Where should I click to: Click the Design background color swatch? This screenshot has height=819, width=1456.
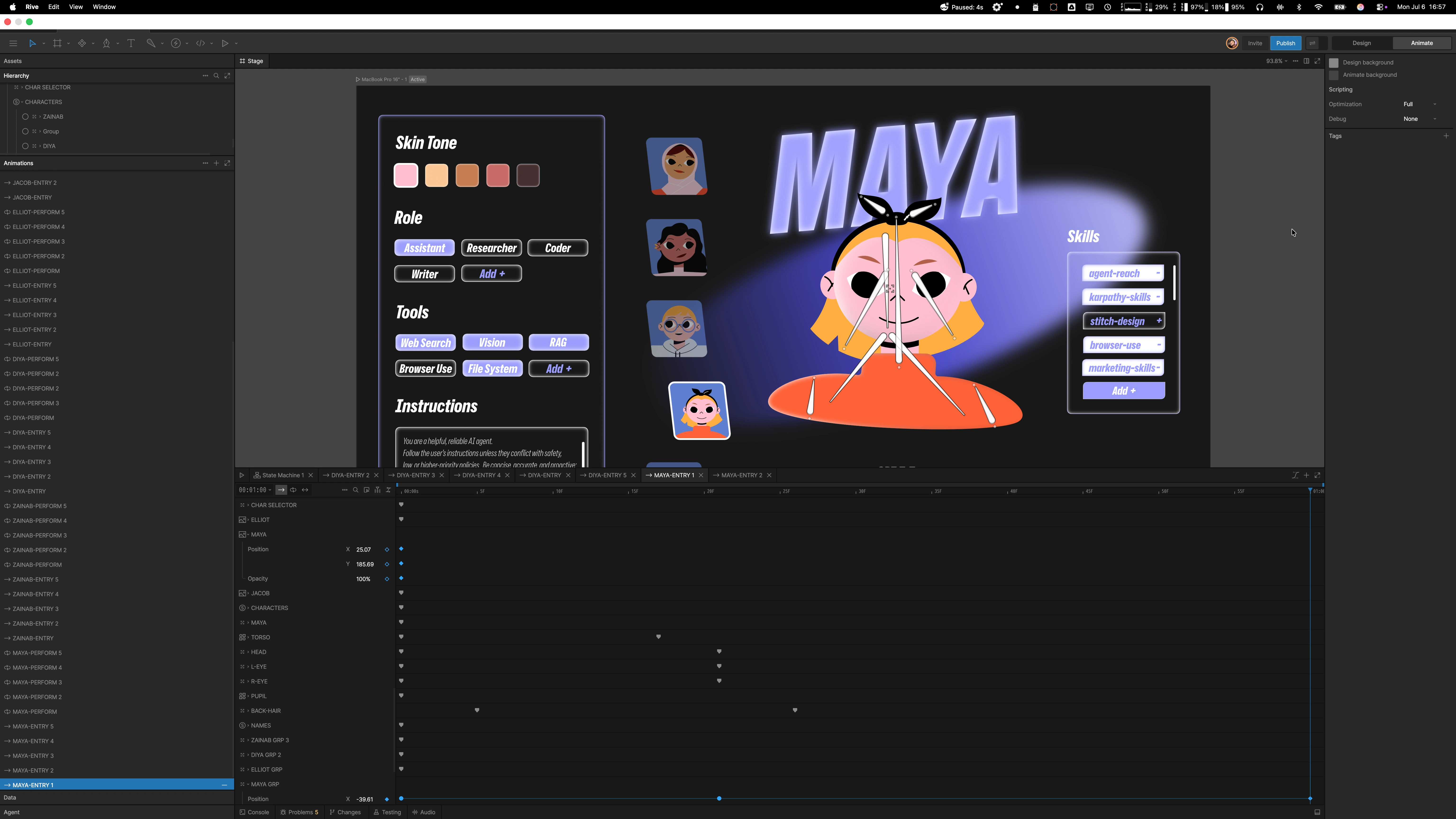1334,63
